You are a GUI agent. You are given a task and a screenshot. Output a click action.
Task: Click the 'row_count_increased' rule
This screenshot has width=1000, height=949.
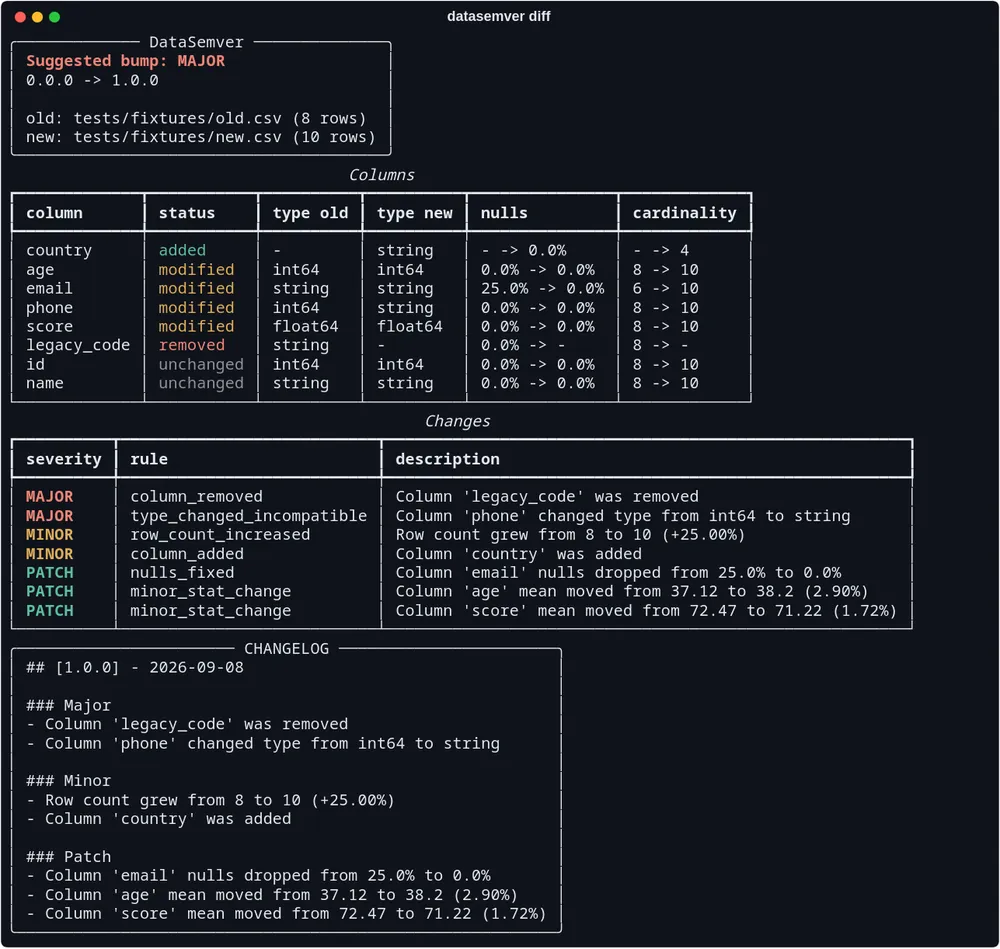click(220, 534)
